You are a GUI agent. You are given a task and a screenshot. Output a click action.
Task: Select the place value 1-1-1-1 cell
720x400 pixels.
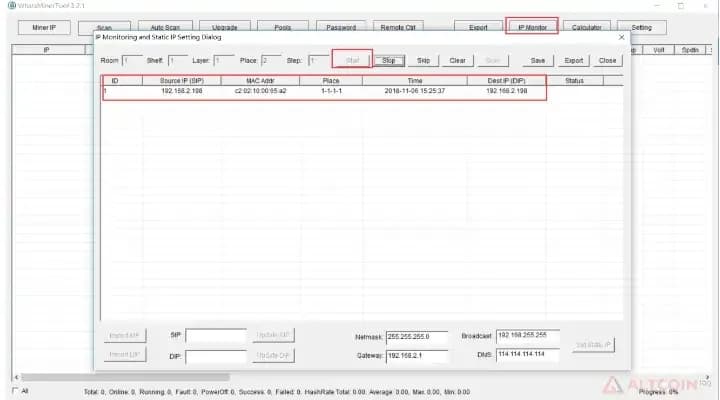[x=331, y=91]
